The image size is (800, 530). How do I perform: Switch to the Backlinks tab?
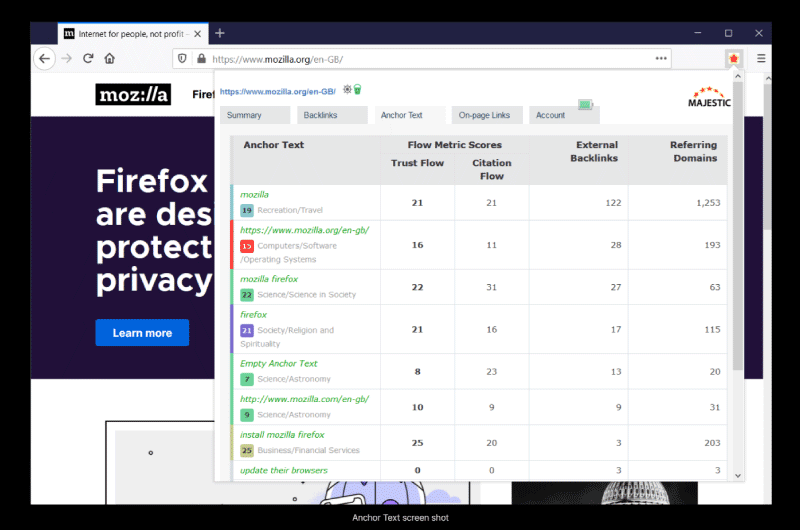332,115
